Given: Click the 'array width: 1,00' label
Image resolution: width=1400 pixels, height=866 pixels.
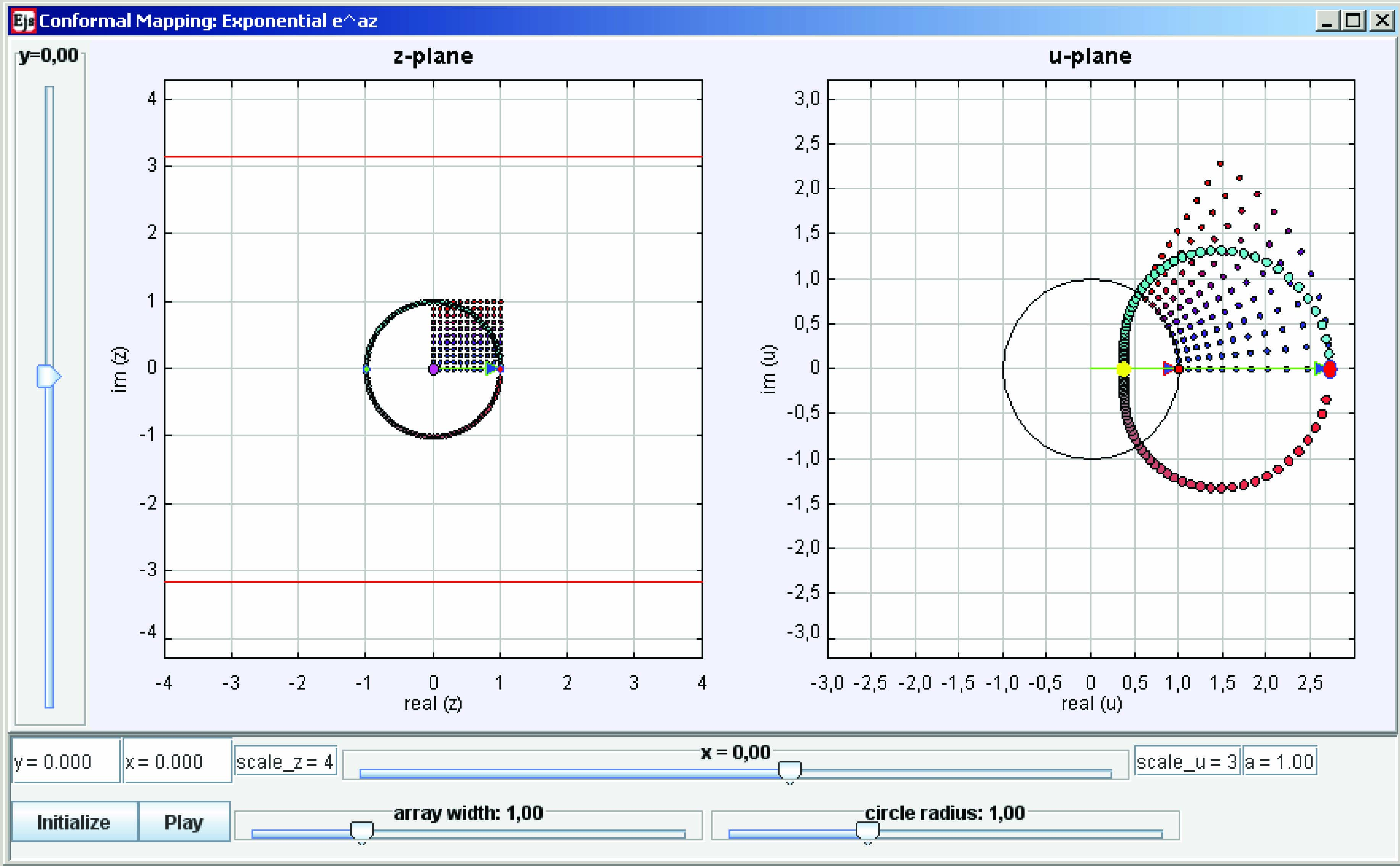Looking at the screenshot, I should [x=468, y=813].
